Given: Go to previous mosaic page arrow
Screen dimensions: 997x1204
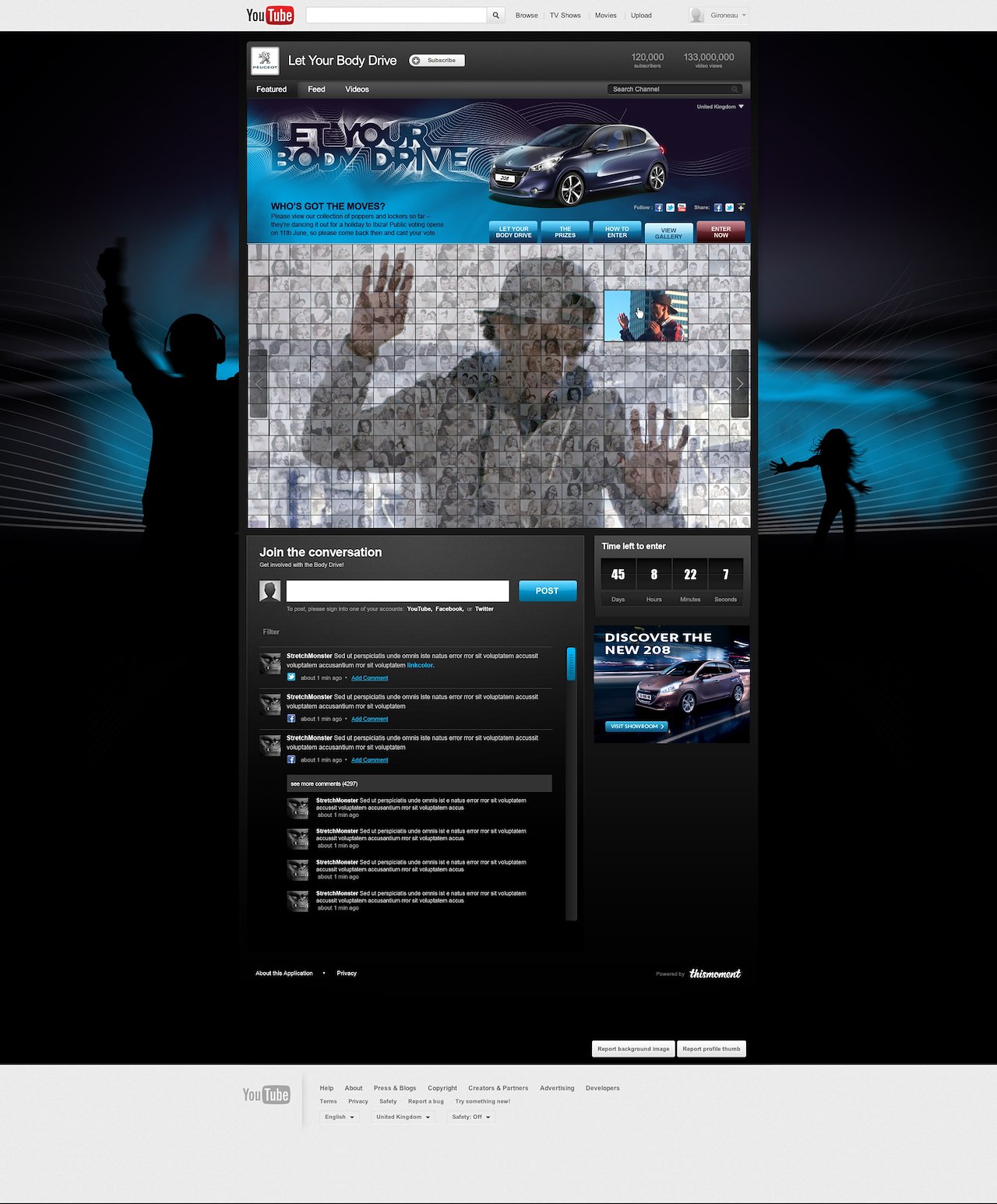Looking at the screenshot, I should point(259,383).
